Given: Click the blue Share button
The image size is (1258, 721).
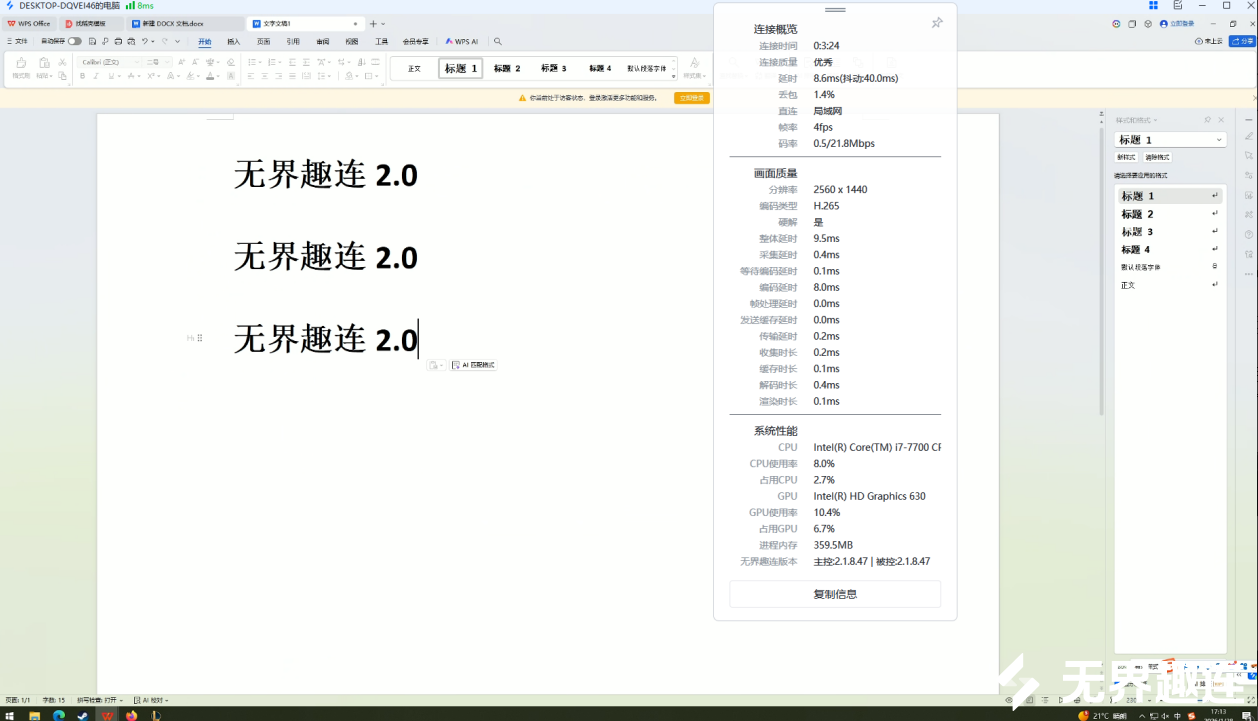Looking at the screenshot, I should (1242, 42).
